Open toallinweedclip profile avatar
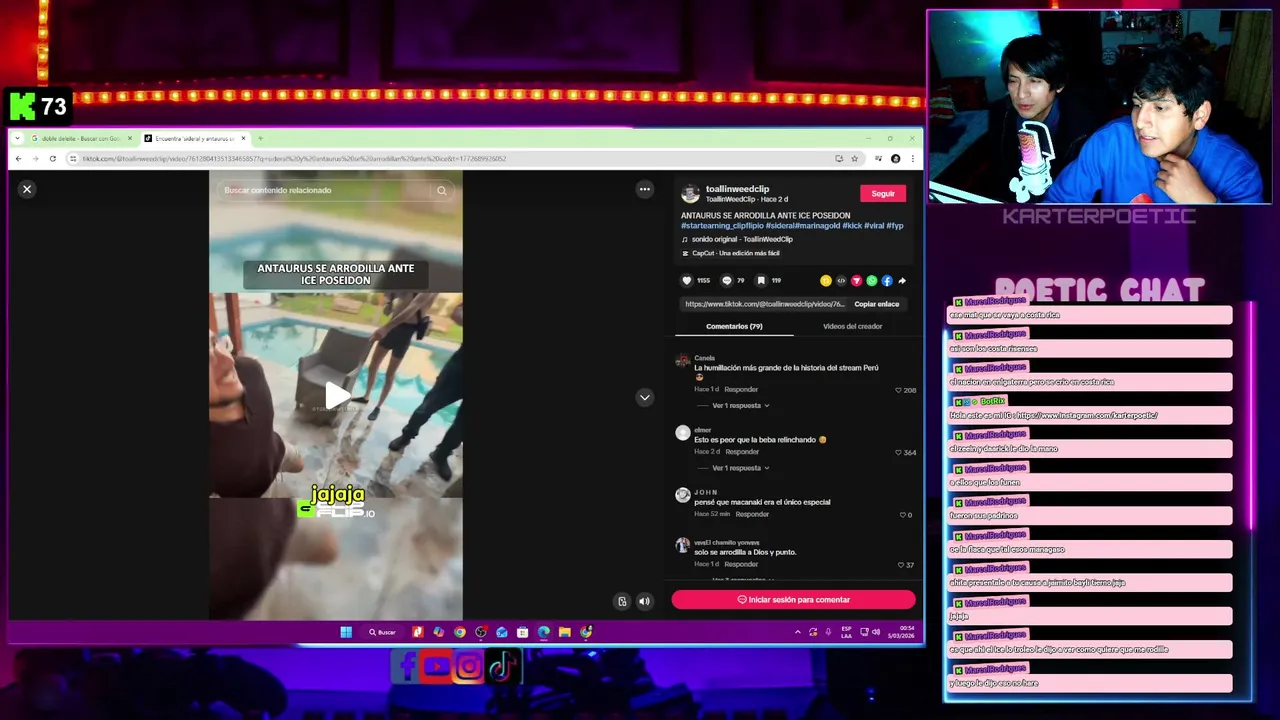This screenshot has width=1280, height=720. pyautogui.click(x=690, y=194)
